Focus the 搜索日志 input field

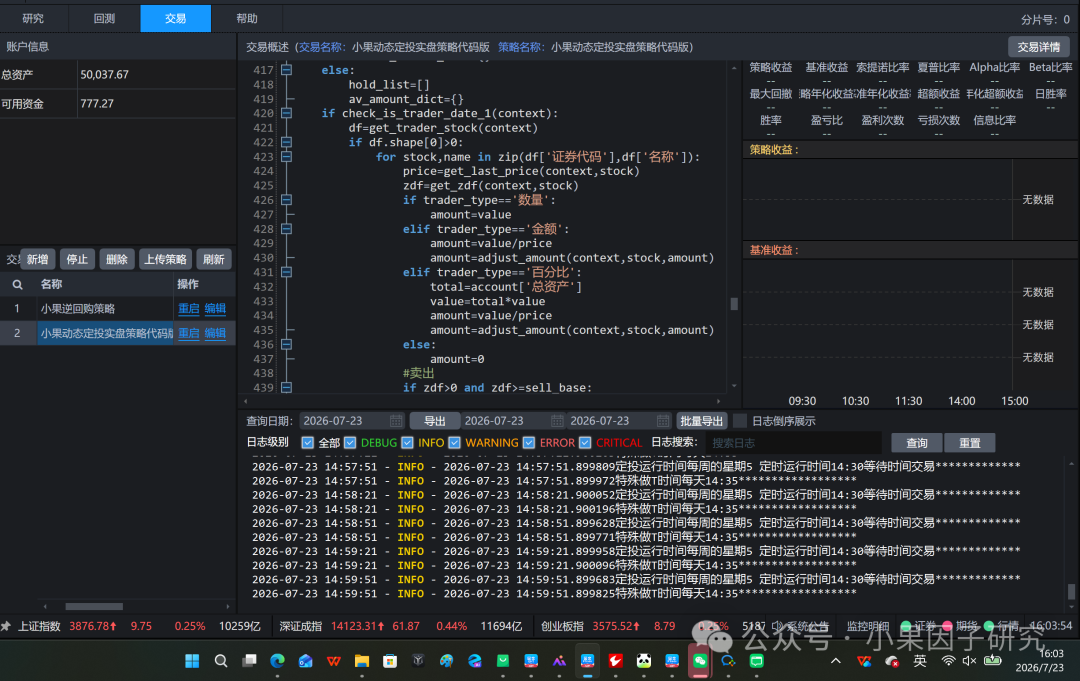(x=793, y=443)
